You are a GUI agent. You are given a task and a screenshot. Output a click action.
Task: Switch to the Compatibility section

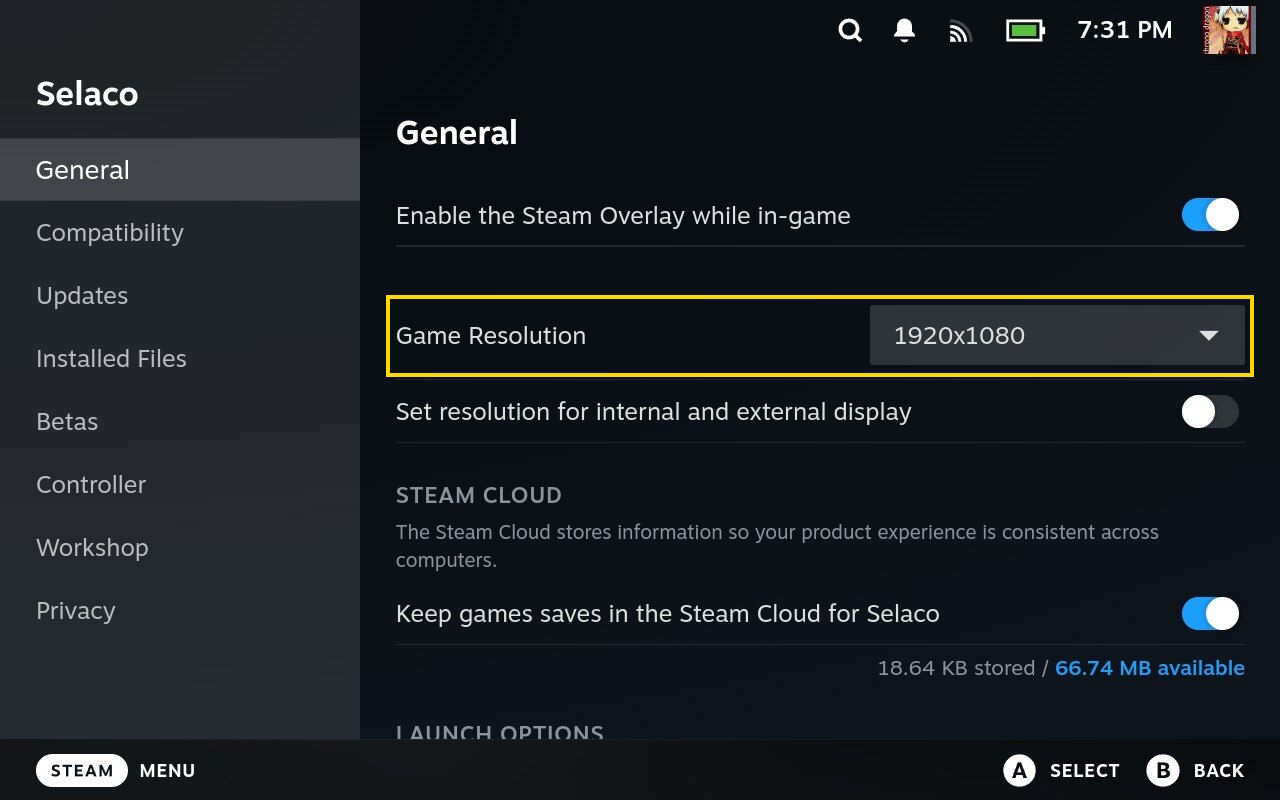[x=110, y=233]
